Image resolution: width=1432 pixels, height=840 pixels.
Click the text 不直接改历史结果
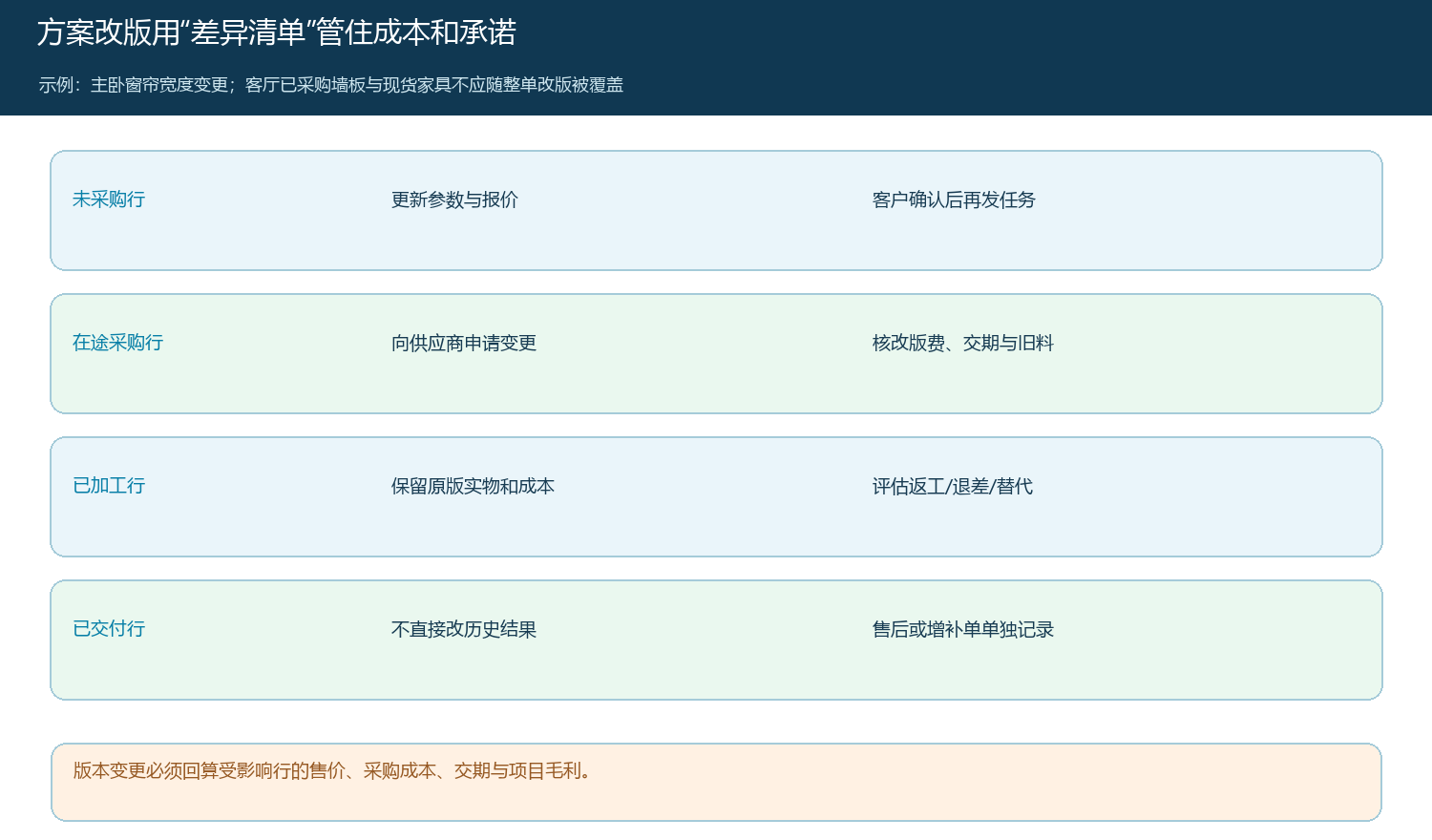click(x=464, y=629)
